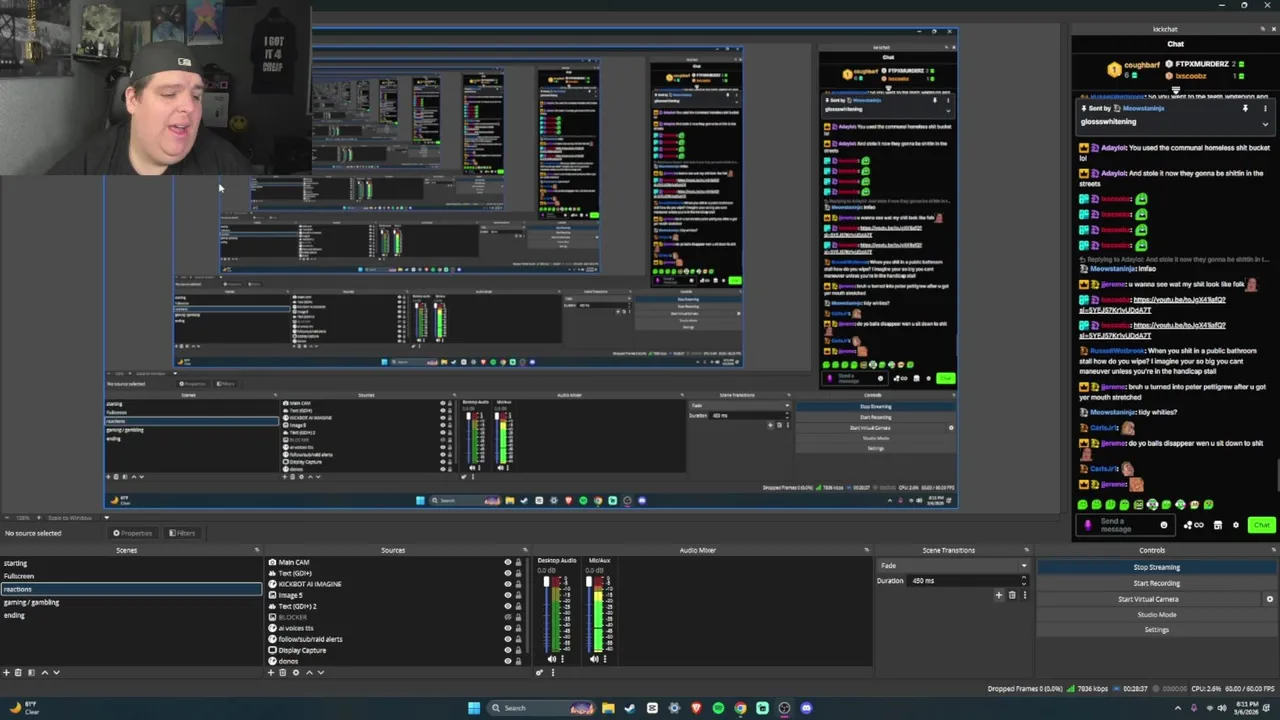Click Start Virtual Camera button

[x=1148, y=599]
